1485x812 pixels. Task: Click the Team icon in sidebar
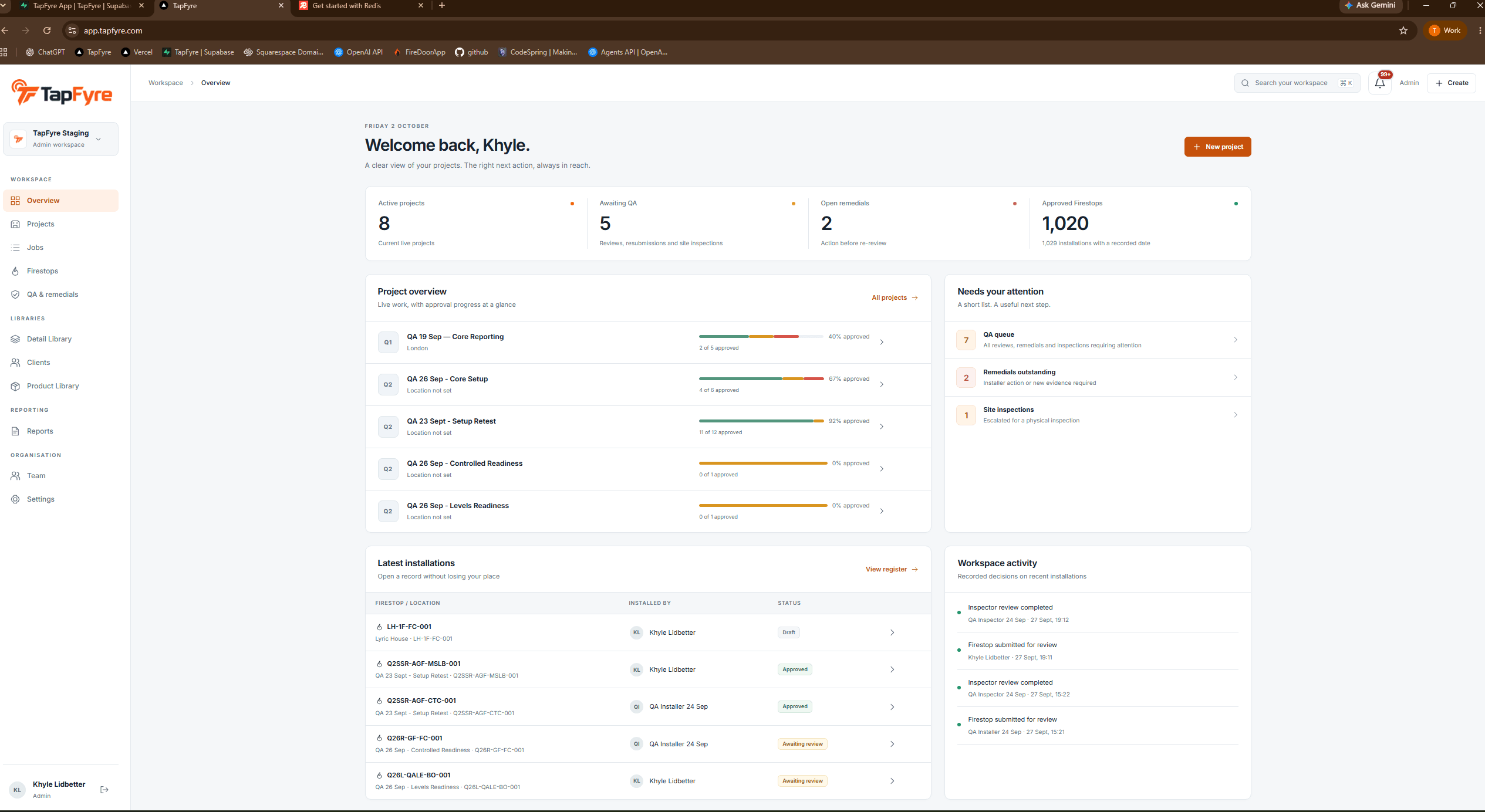(15, 476)
